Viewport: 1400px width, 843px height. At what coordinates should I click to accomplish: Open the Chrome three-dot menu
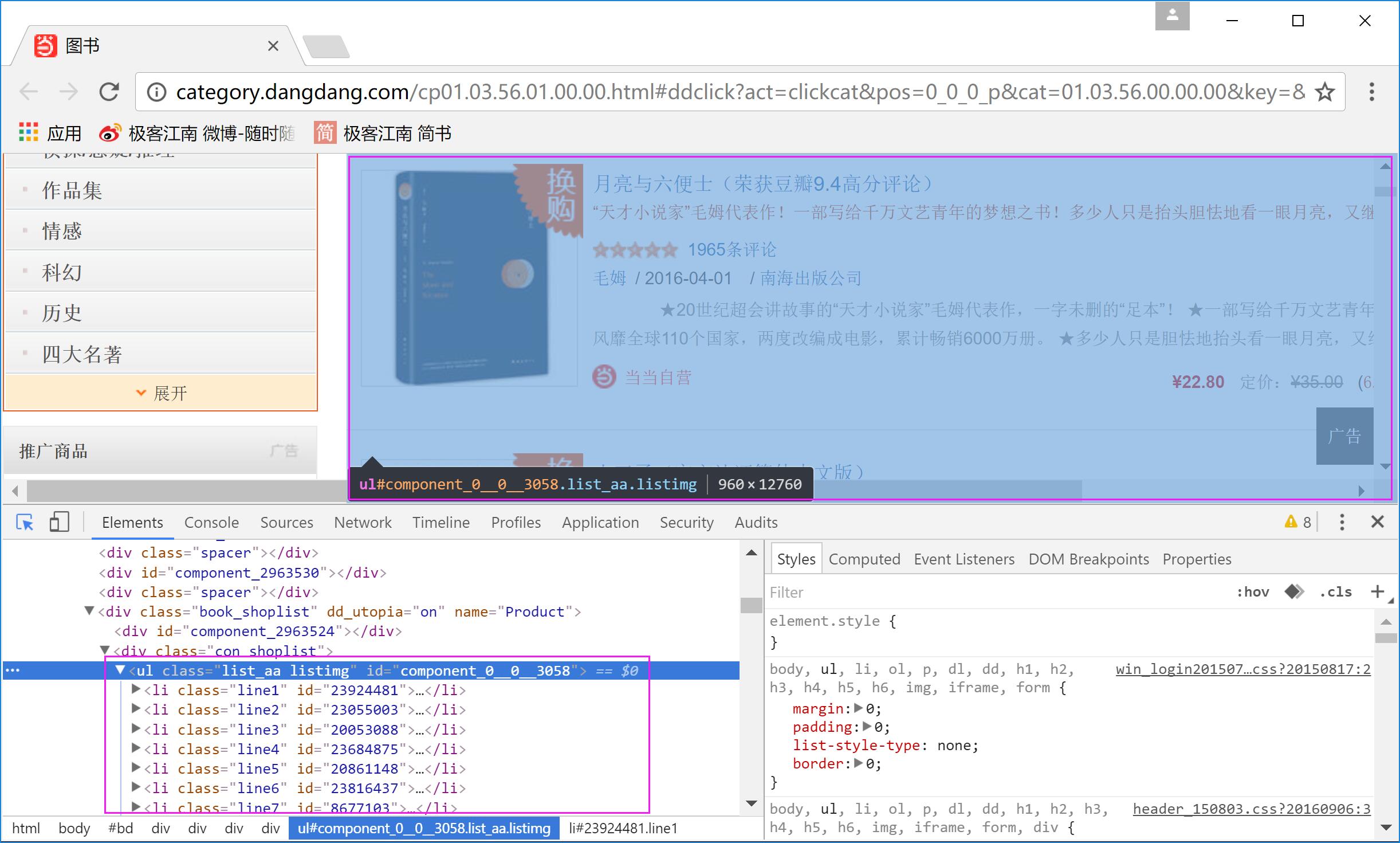[x=1372, y=92]
